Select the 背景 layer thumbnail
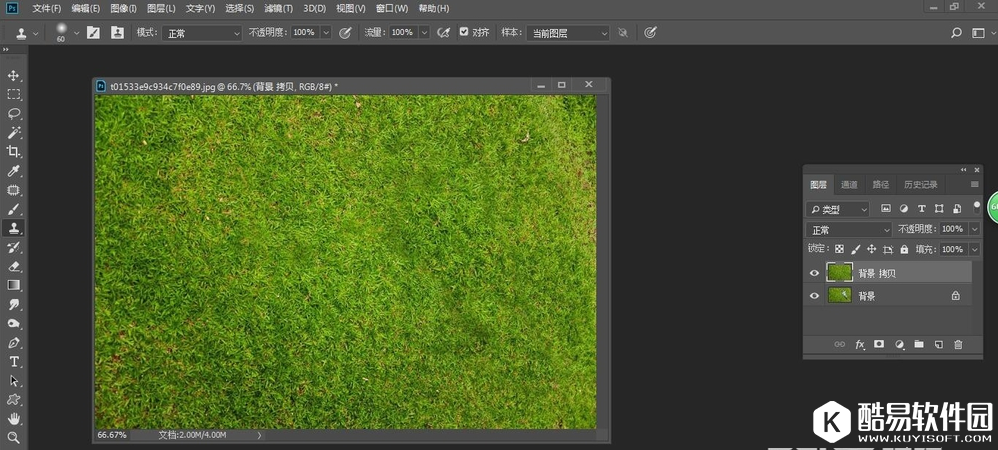 coord(839,296)
